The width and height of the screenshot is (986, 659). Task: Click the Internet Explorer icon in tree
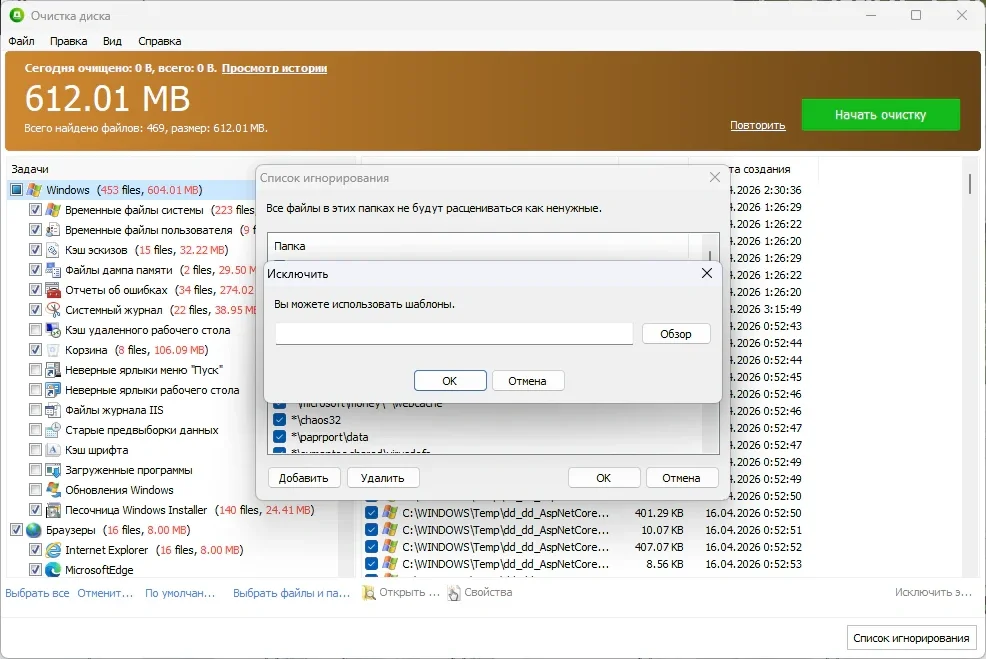coord(54,550)
